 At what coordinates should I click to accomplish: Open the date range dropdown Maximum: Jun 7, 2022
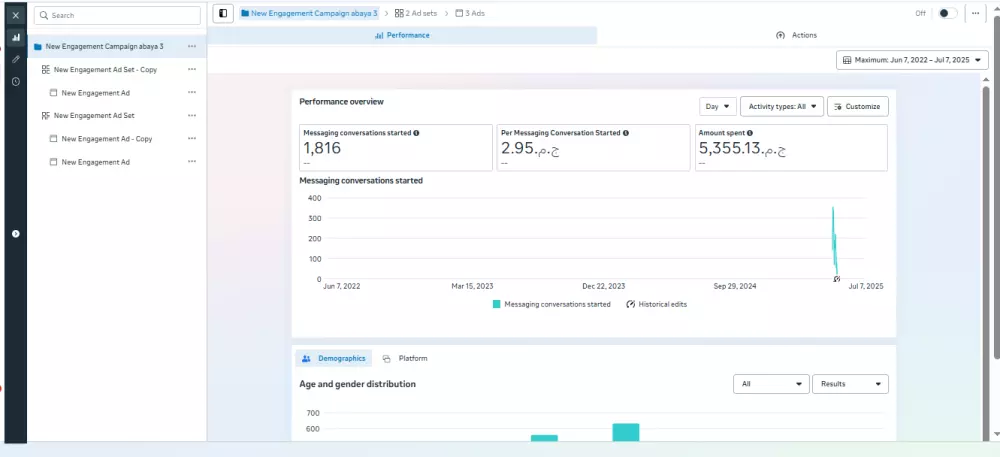(912, 60)
